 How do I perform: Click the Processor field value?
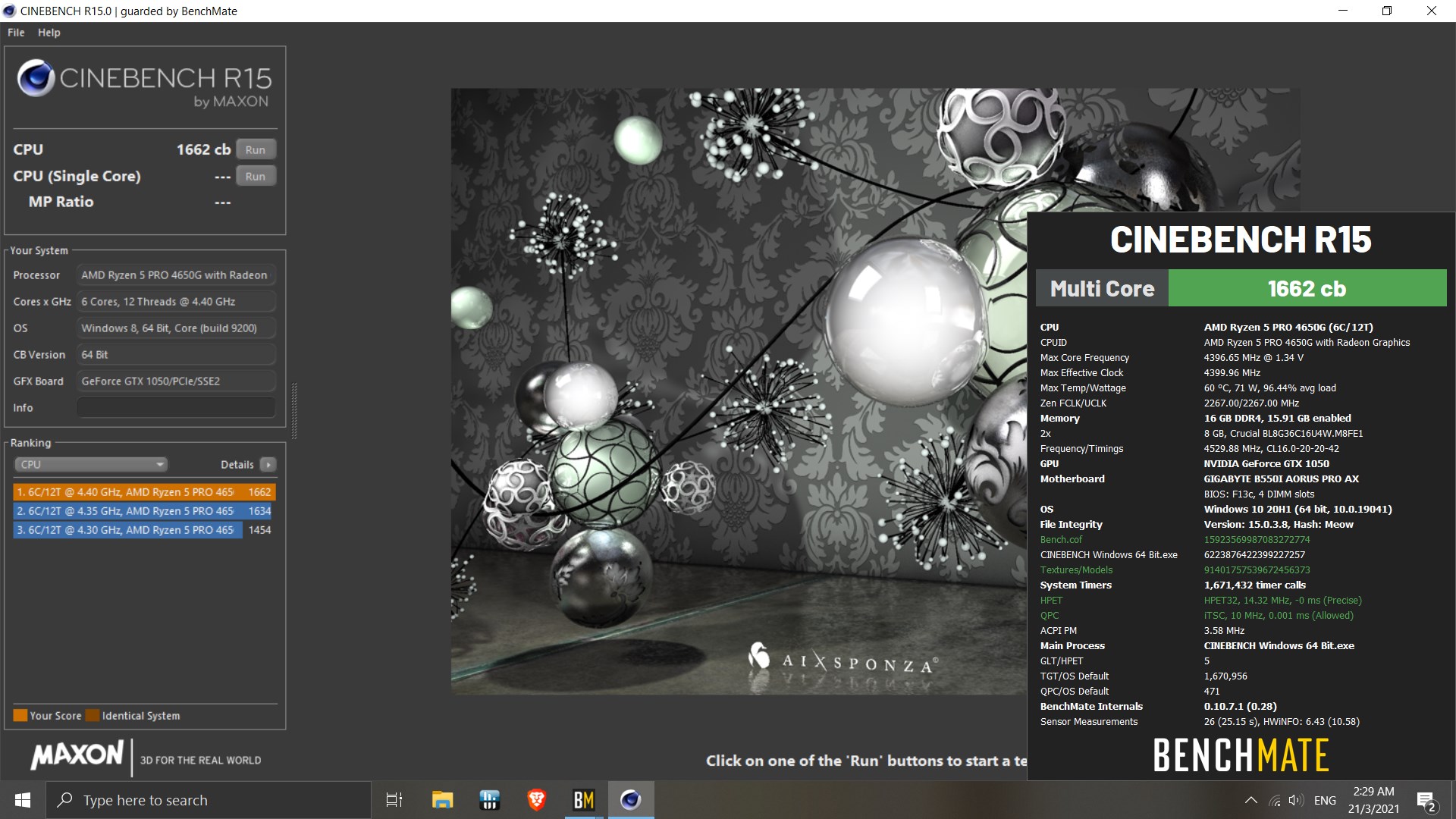point(176,275)
